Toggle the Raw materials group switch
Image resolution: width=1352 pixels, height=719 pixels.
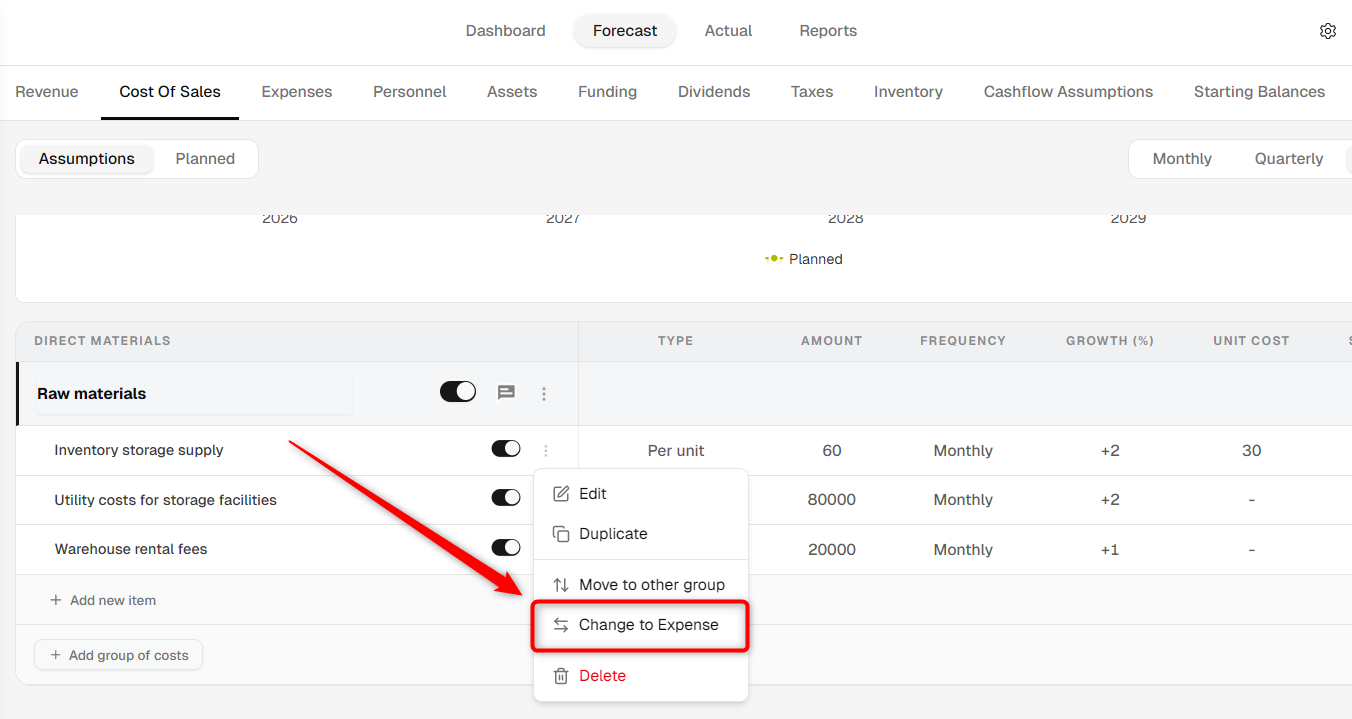pos(458,392)
